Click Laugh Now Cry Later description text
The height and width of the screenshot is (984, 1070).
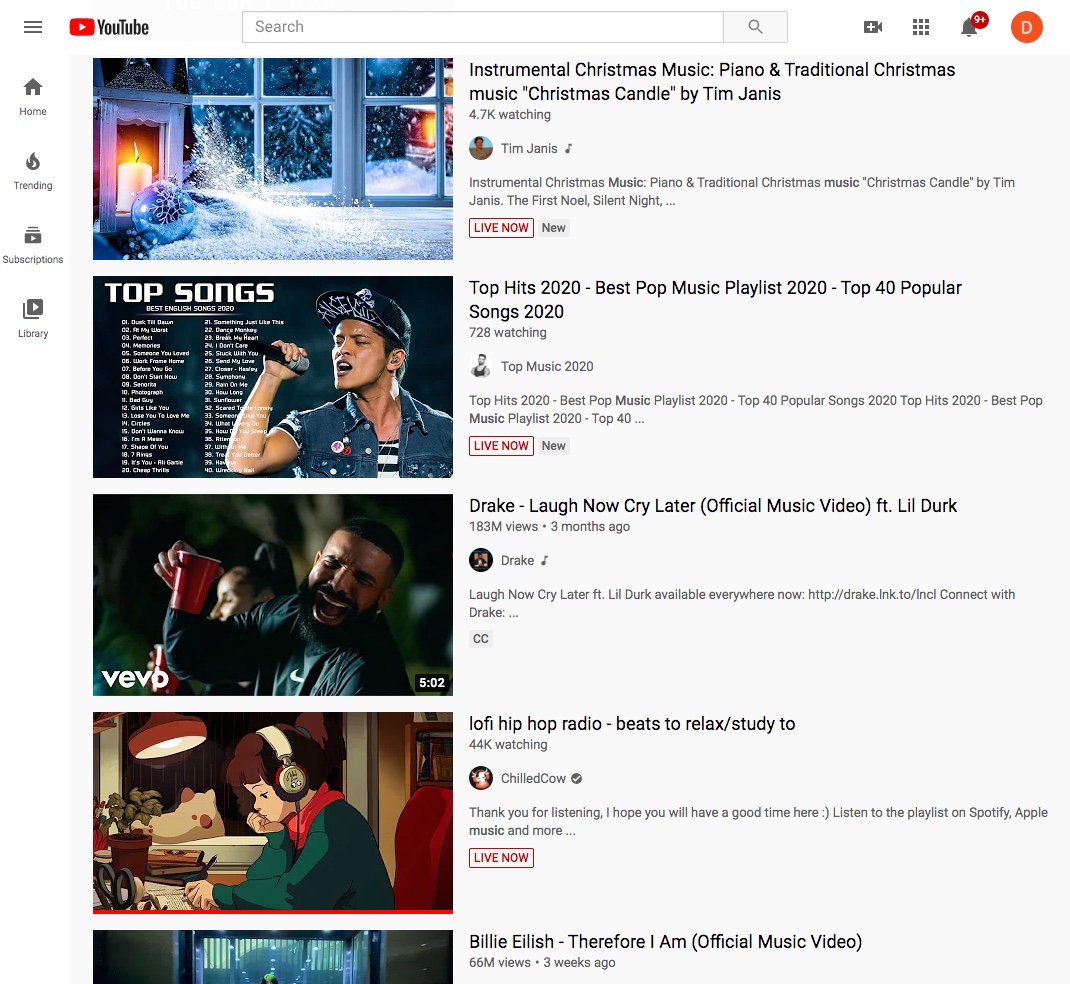click(x=742, y=603)
